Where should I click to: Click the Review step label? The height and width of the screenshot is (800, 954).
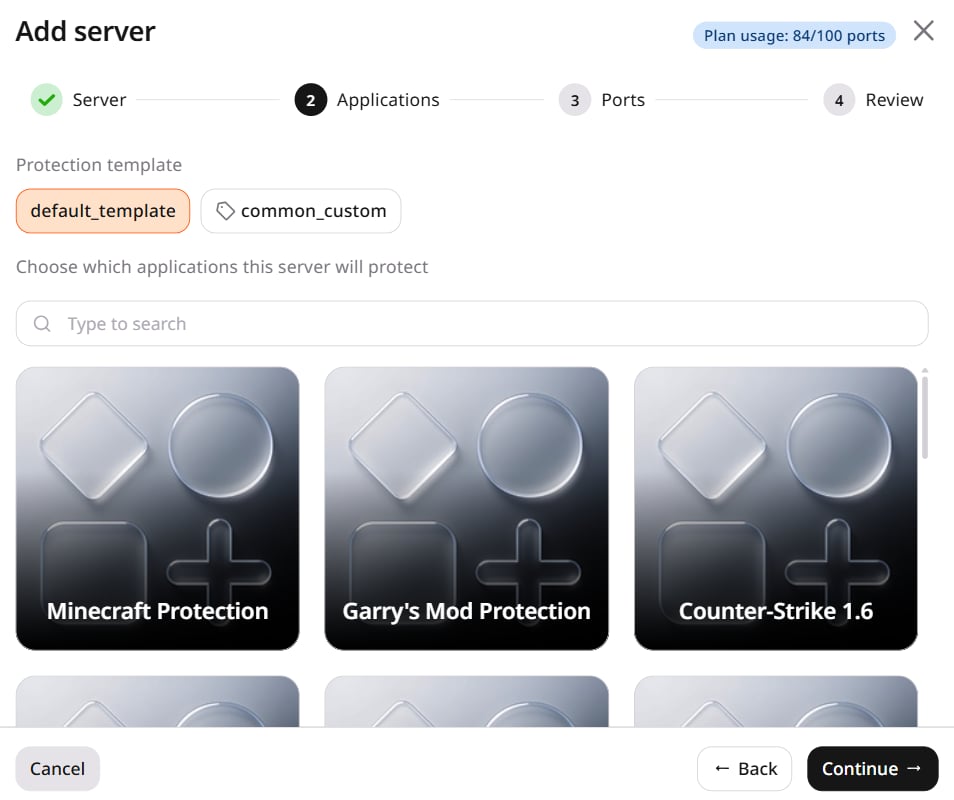click(894, 100)
